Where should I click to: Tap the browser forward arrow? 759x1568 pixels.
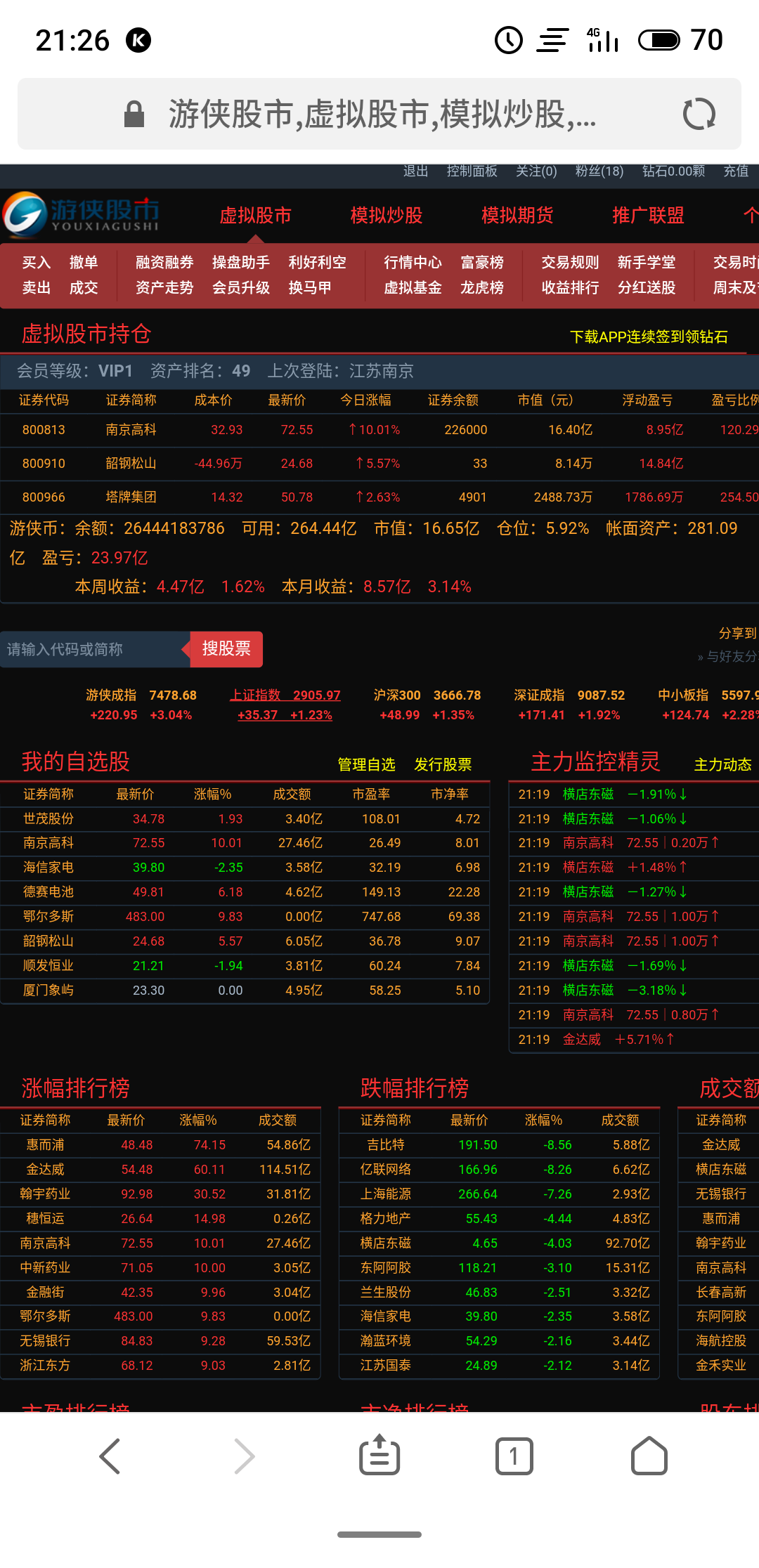(244, 1456)
